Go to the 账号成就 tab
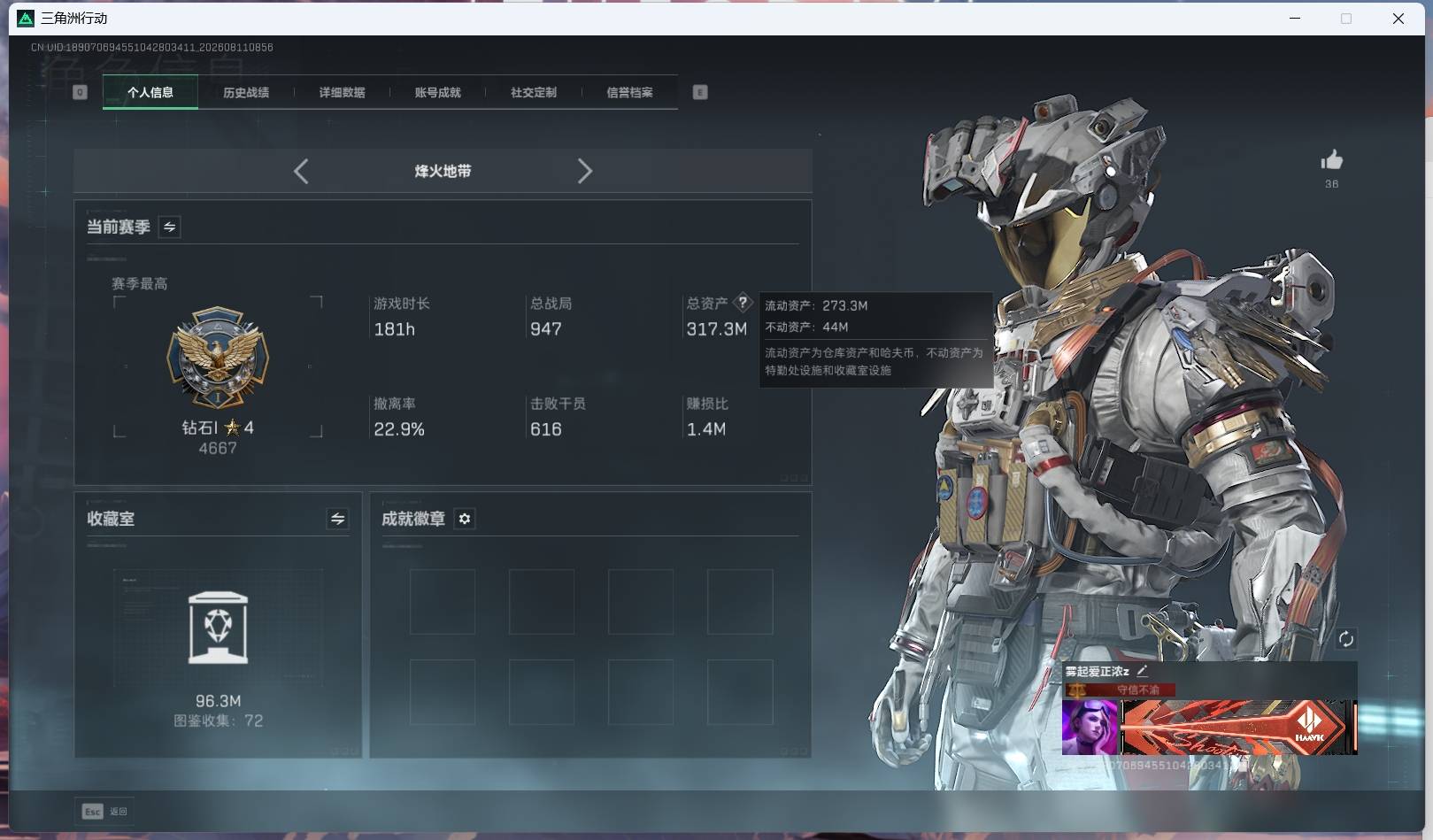1433x840 pixels. [x=438, y=92]
